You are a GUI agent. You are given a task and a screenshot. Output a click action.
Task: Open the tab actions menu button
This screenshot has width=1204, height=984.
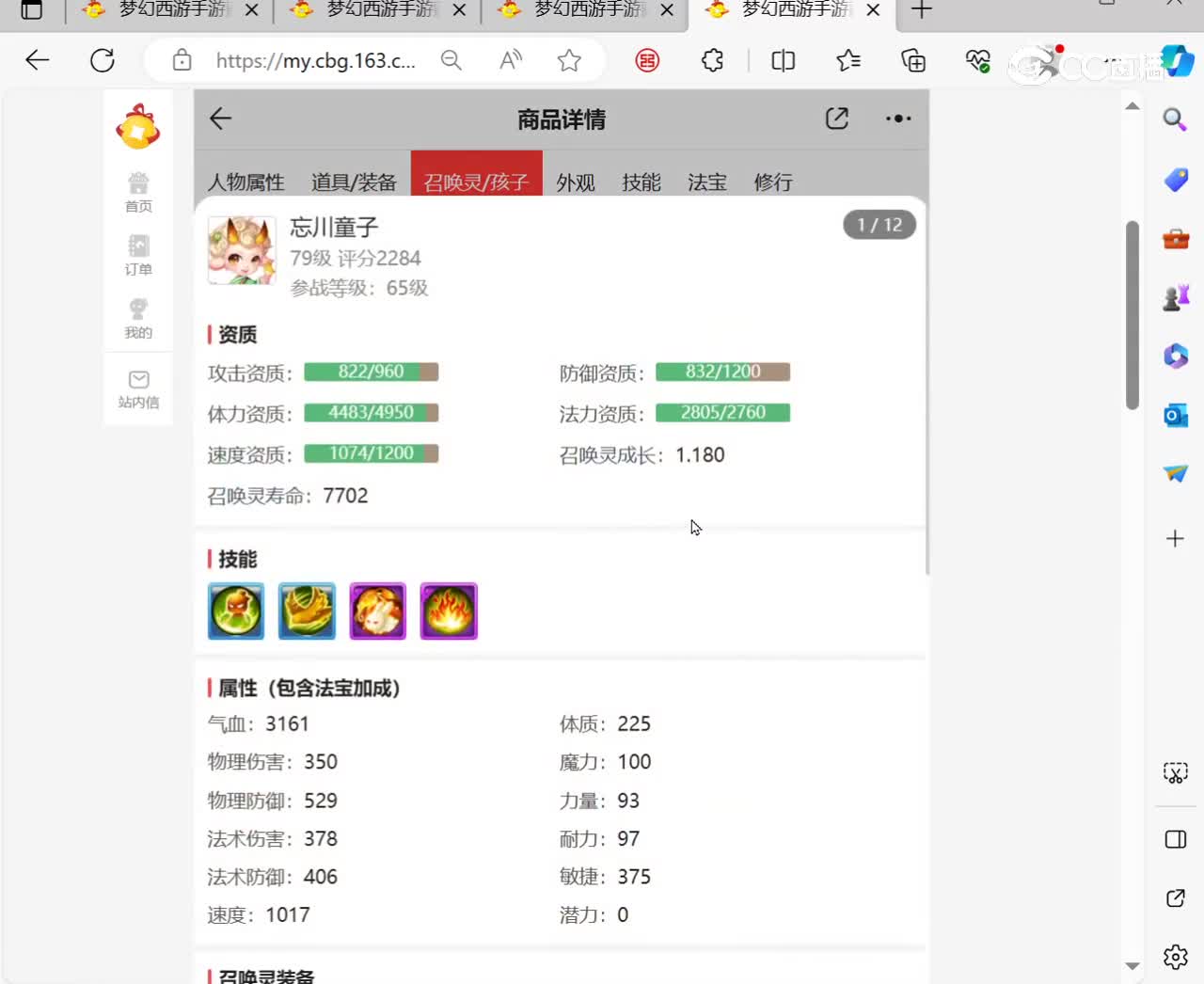(32, 10)
